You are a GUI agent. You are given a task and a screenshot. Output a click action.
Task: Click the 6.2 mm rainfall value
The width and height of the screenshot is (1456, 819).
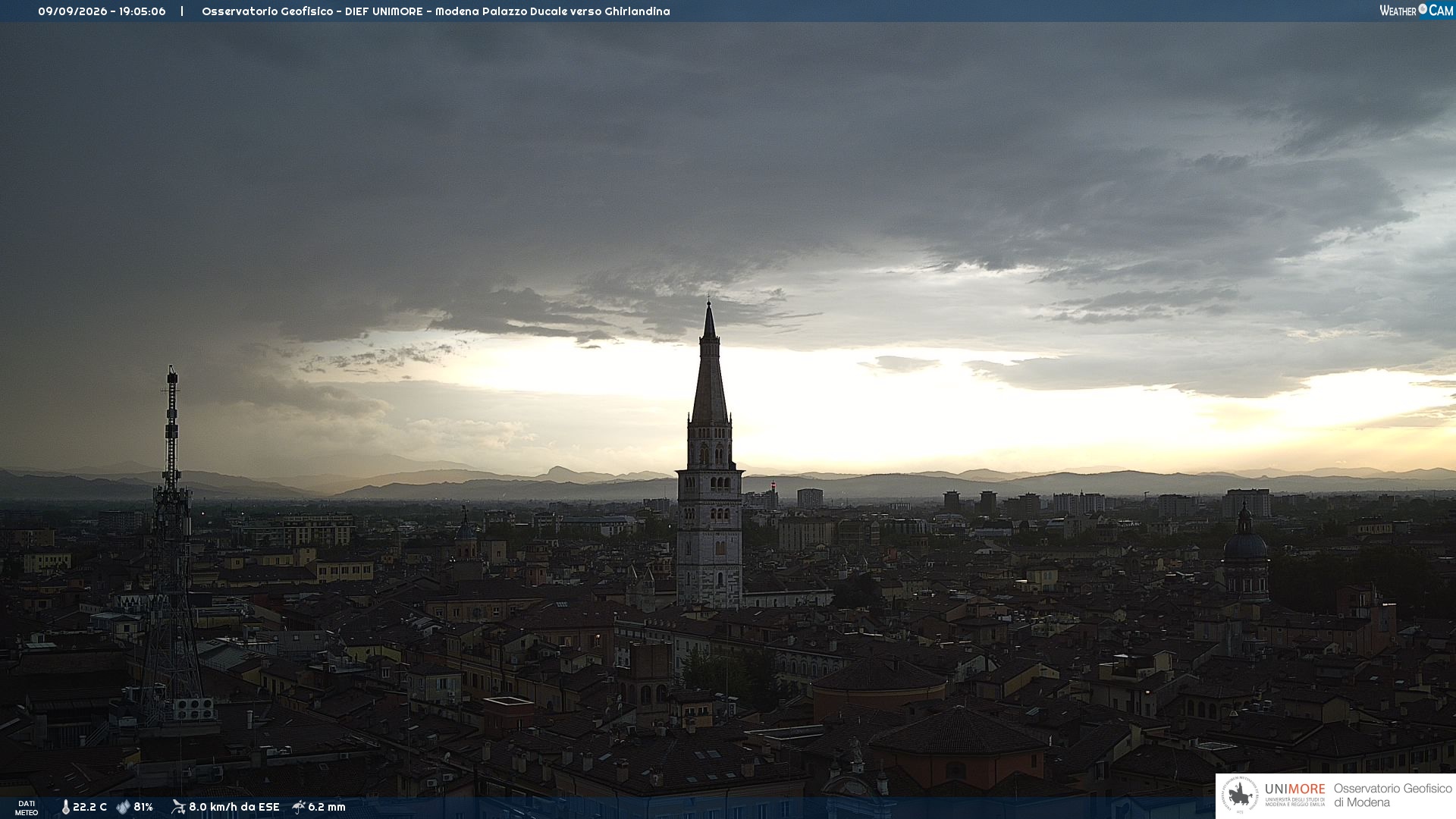(327, 807)
